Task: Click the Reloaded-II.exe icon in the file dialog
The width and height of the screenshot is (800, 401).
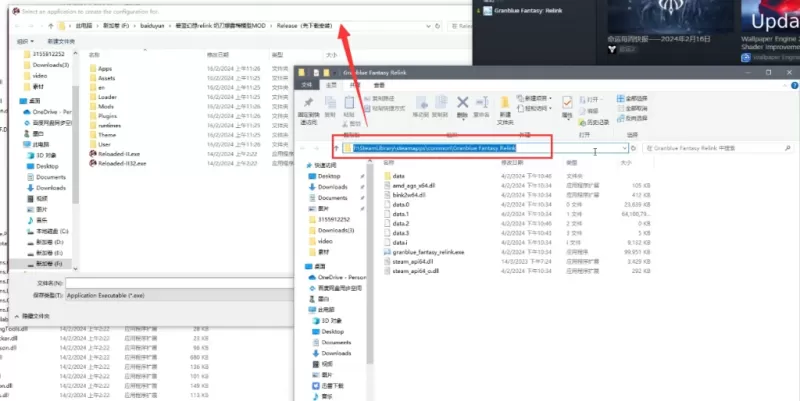Action: [93, 154]
